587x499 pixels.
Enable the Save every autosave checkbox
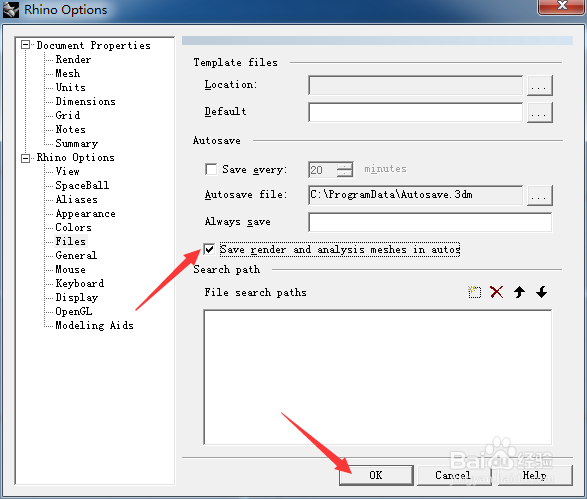pyautogui.click(x=211, y=169)
